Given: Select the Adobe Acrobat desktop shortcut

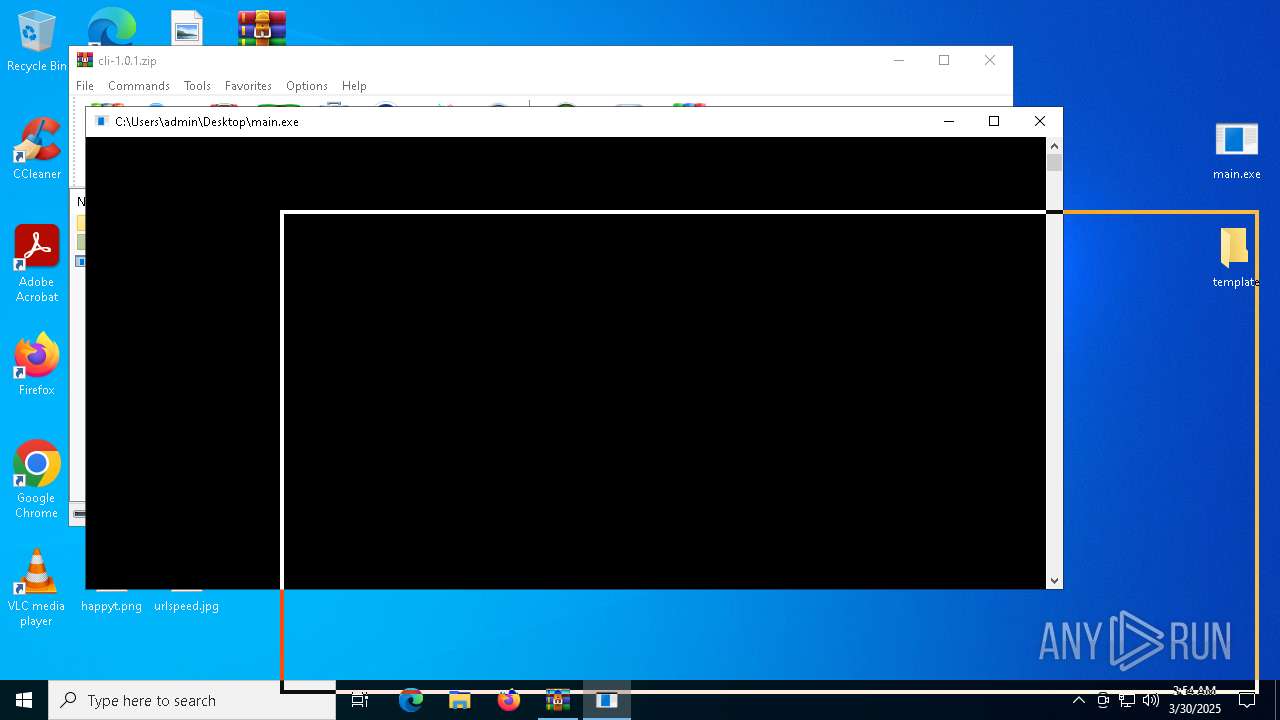Looking at the screenshot, I should tap(36, 263).
